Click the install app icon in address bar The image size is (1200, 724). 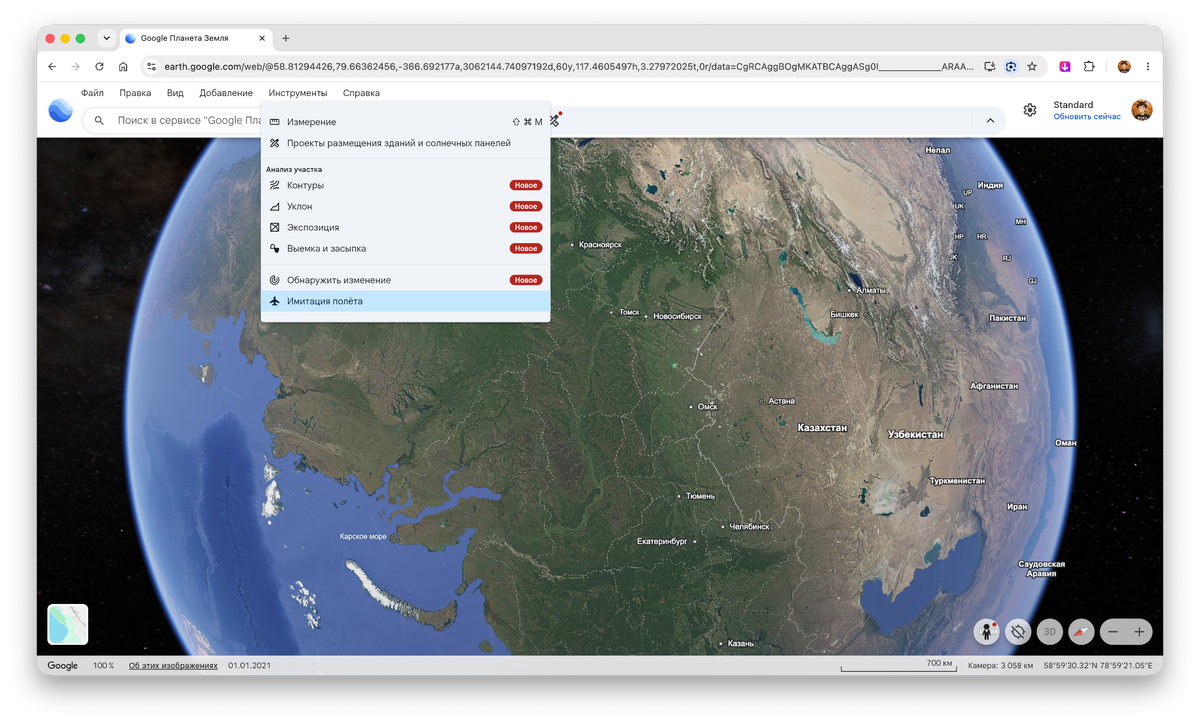990,67
